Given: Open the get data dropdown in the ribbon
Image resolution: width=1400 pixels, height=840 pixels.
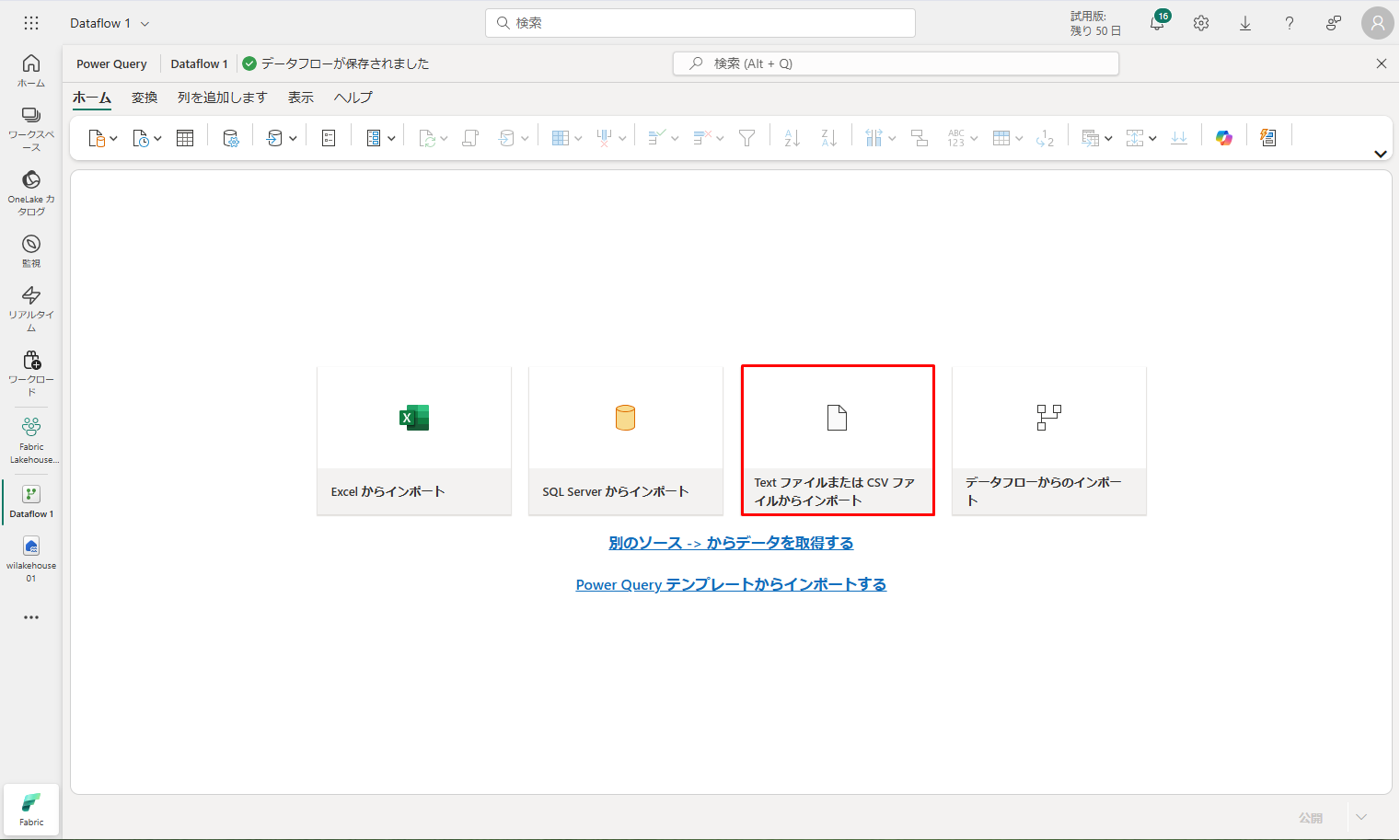Looking at the screenshot, I should coord(102,138).
